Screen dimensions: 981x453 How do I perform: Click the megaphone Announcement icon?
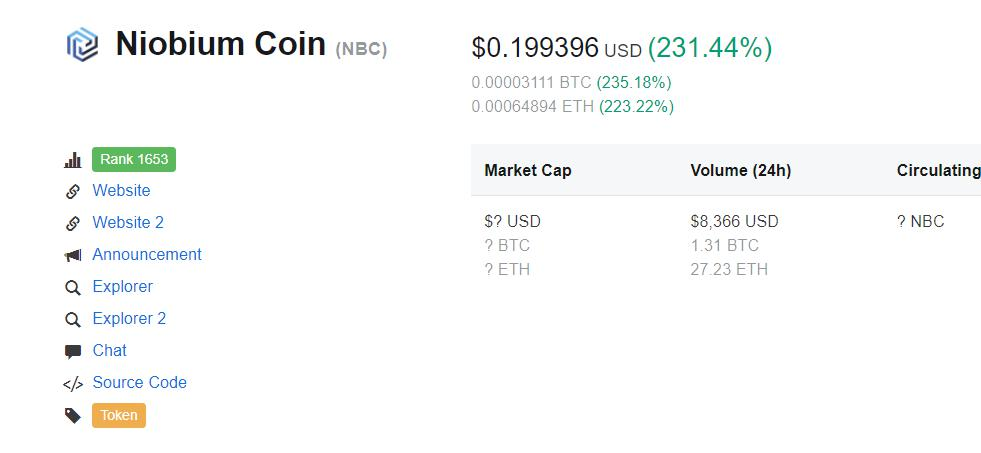point(73,256)
